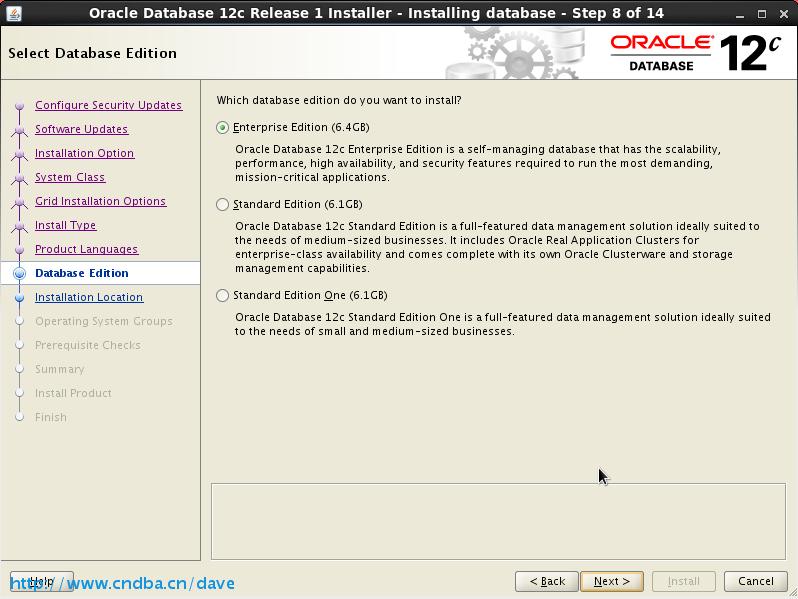Select the Standard Edition One radio button
This screenshot has width=798, height=599.
click(222, 295)
